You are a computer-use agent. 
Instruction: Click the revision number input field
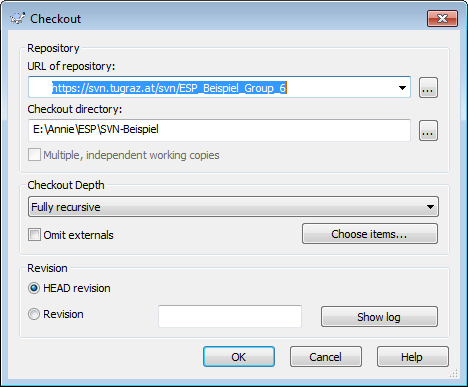230,316
